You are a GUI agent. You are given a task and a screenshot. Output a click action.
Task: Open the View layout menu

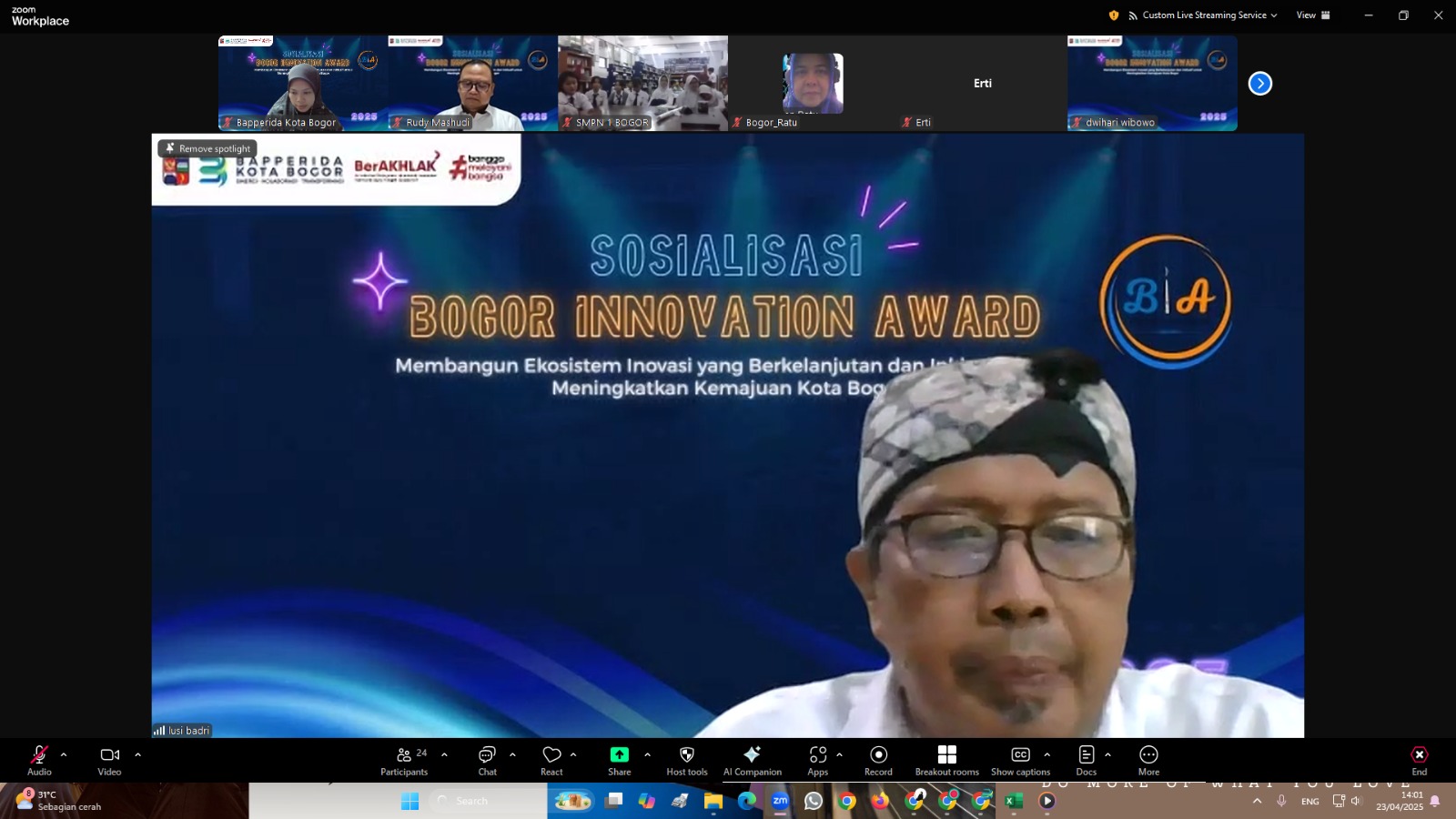point(1313,15)
